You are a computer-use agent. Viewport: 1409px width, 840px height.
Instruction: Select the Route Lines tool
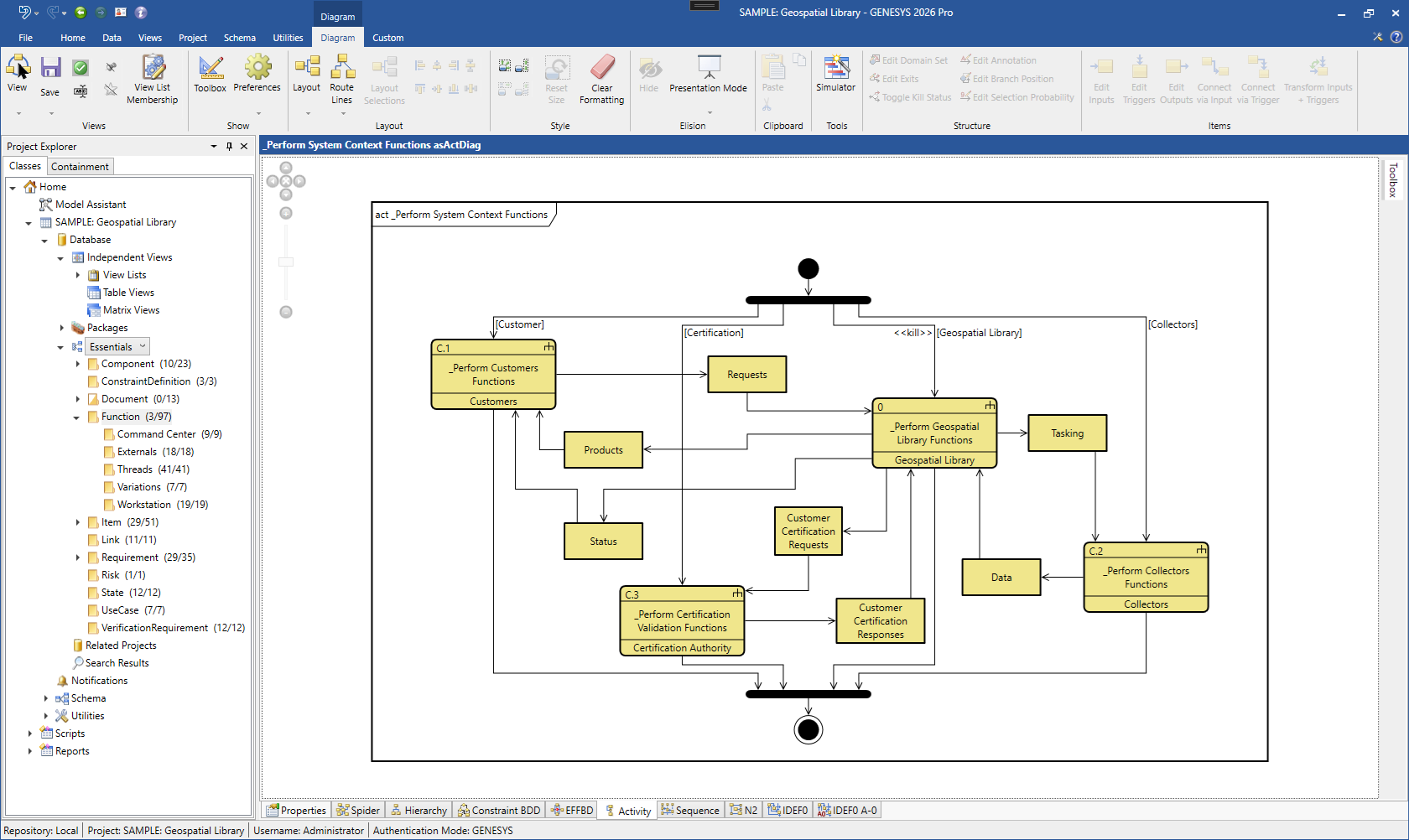[342, 77]
